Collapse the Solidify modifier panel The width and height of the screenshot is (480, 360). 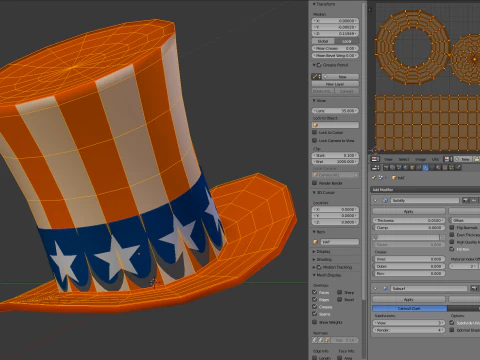[375, 200]
